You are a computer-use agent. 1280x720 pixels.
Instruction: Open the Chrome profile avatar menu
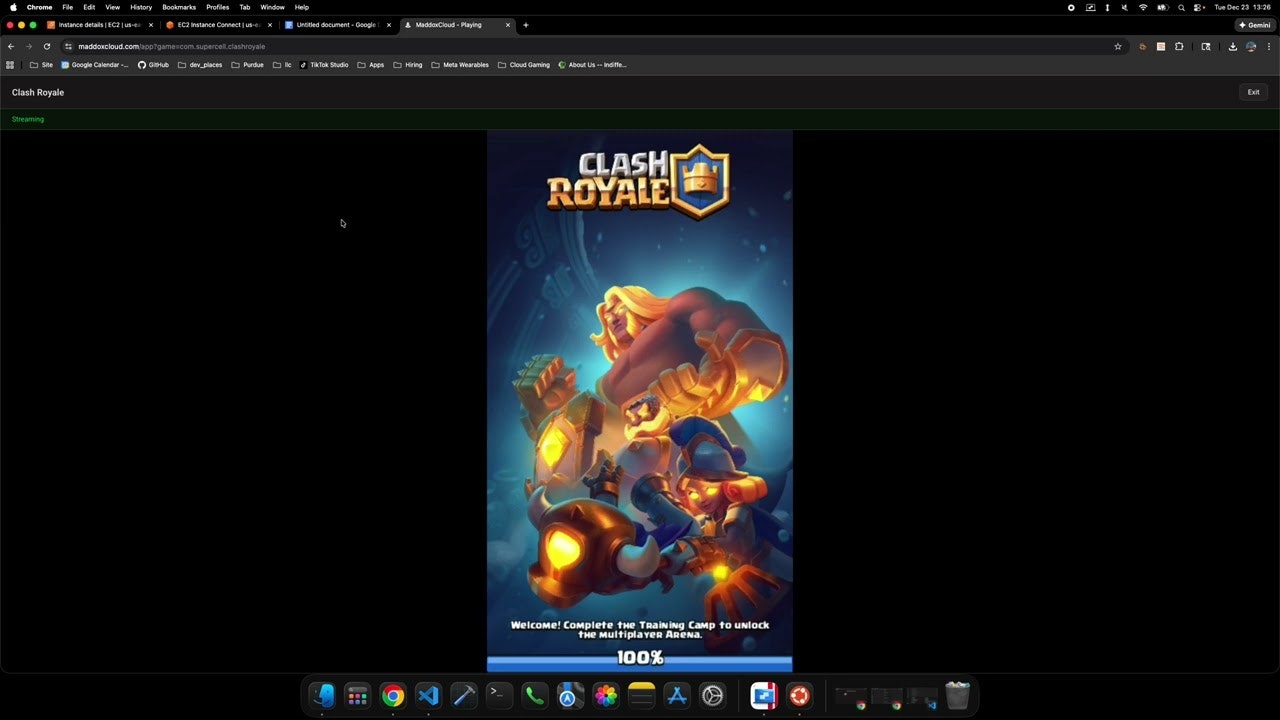coord(1251,46)
